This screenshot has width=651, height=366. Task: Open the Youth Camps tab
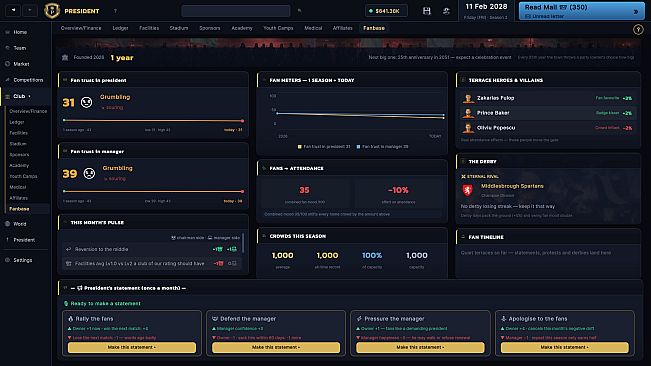click(278, 28)
